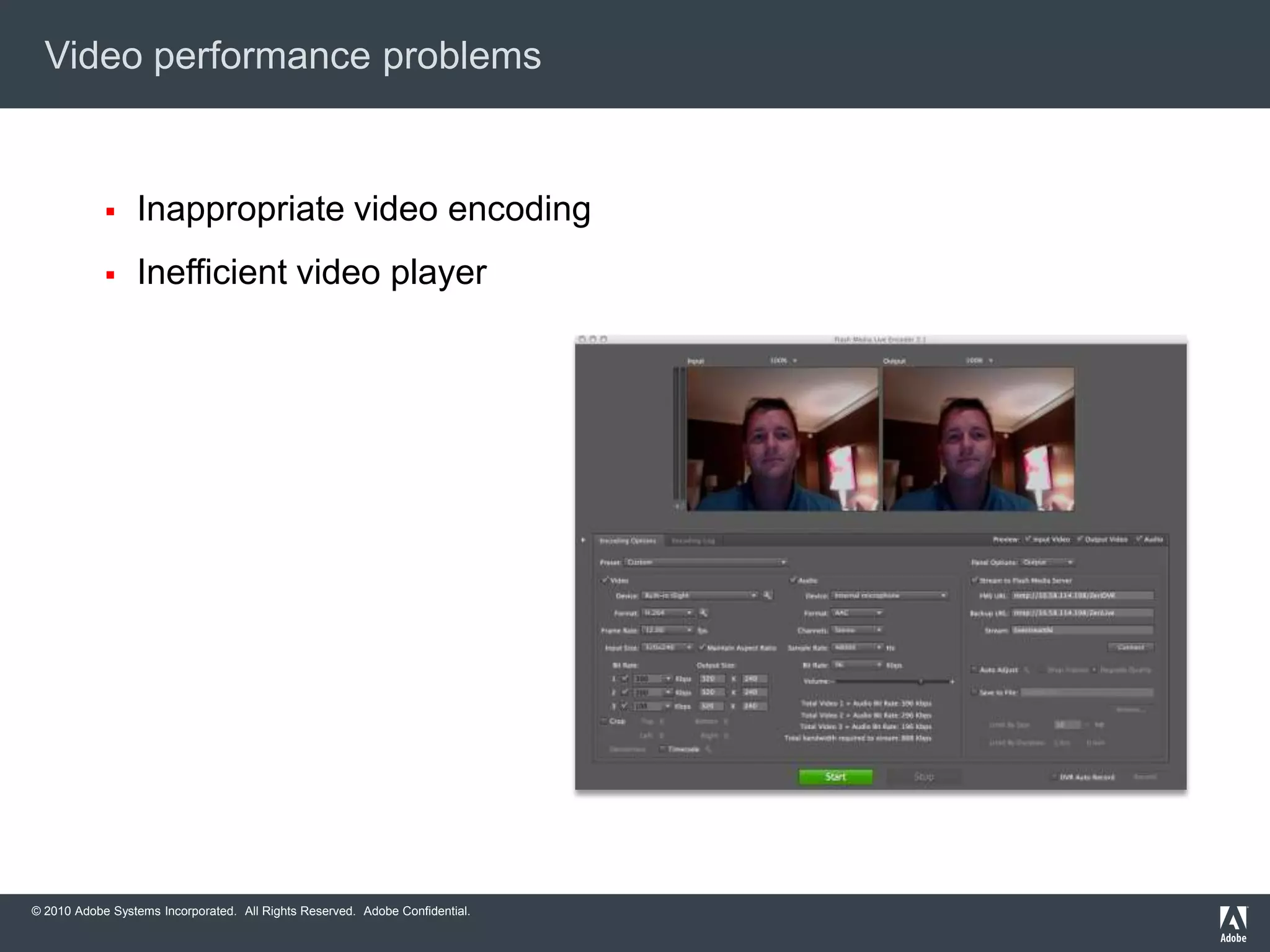Toggle the Input Video preview checkbox
Viewport: 1270px width, 952px height.
[x=1028, y=539]
